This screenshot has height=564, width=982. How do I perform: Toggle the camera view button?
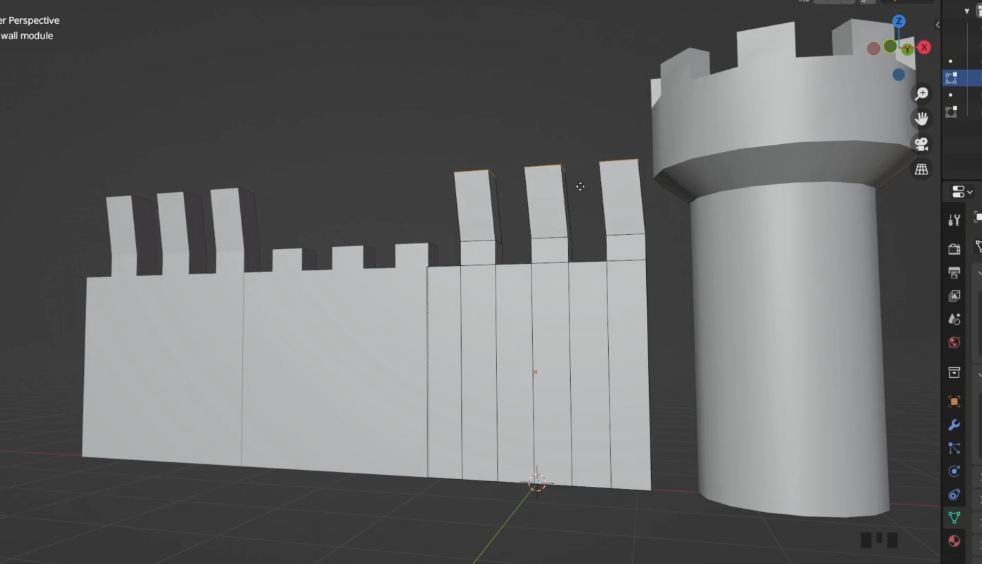(921, 144)
